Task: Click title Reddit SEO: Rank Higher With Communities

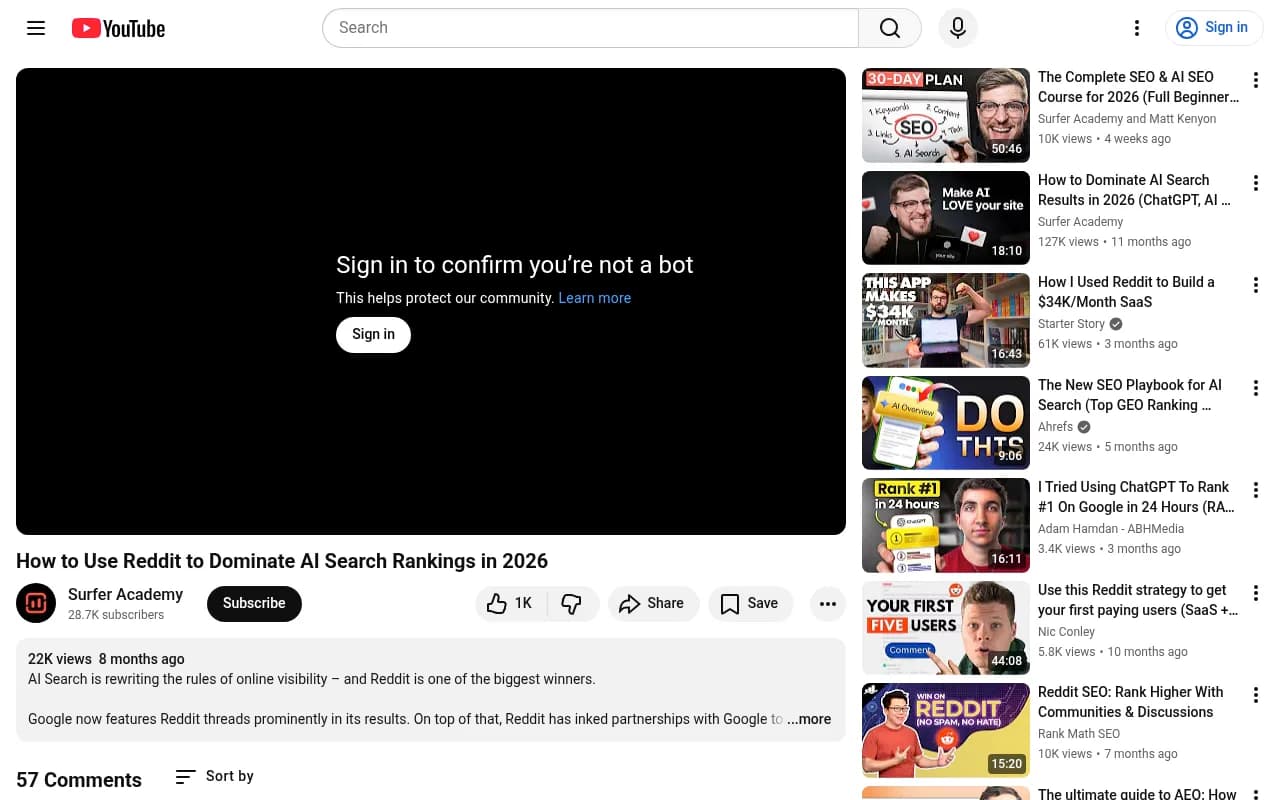Action: [x=1131, y=702]
